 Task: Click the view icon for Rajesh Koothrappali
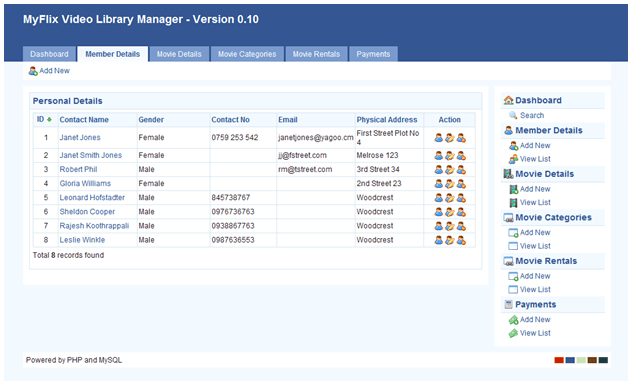[439, 226]
